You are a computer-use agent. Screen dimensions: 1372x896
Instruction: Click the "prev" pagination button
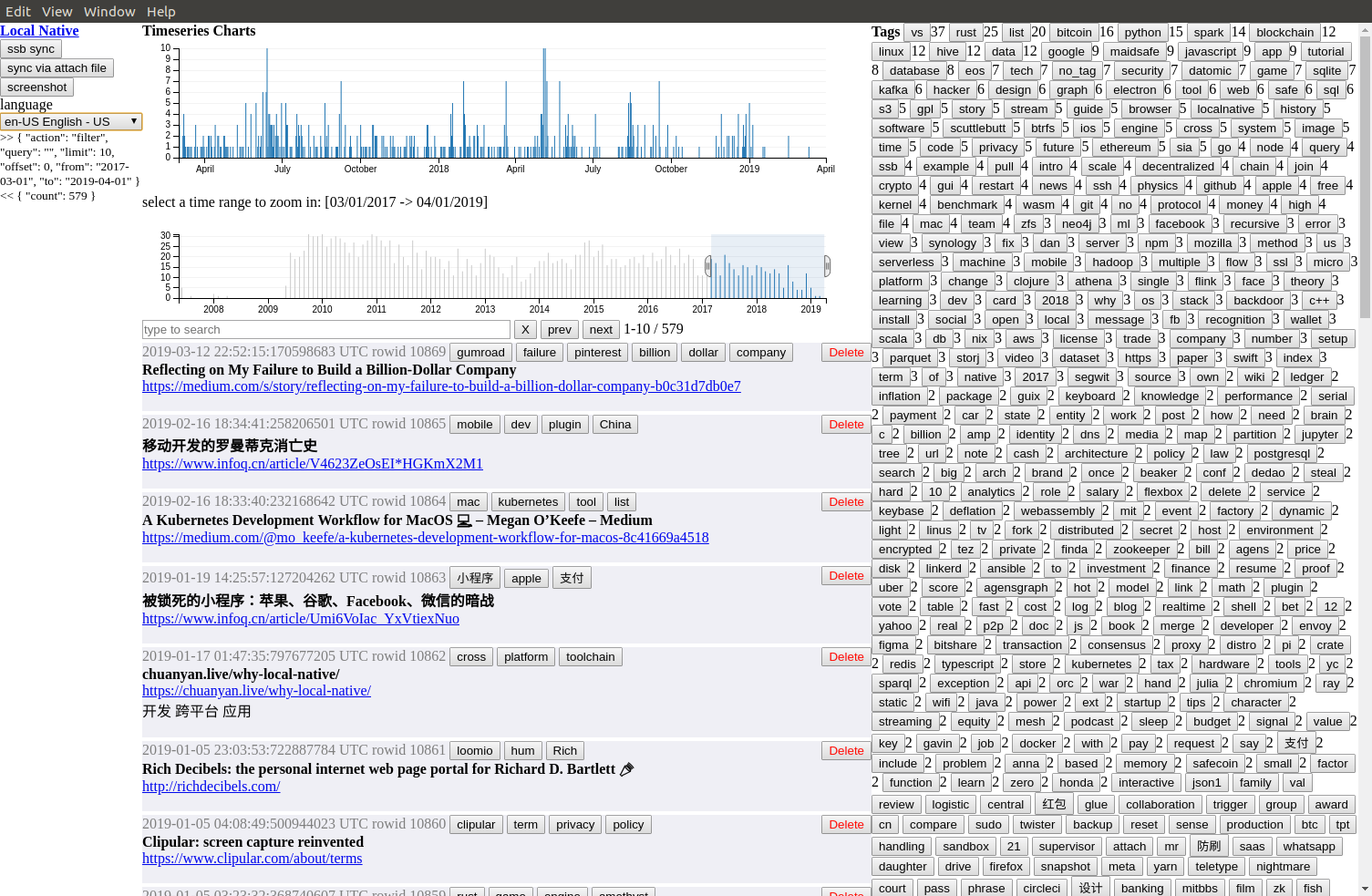pos(559,329)
